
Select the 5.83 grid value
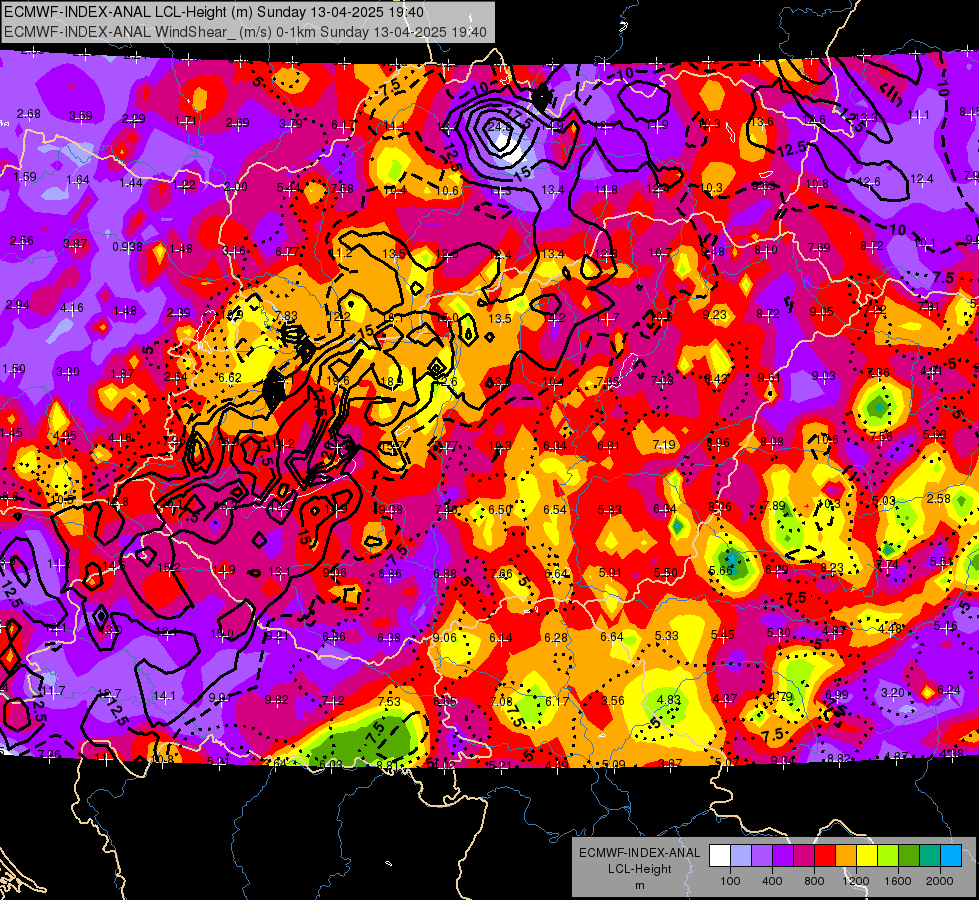pyautogui.click(x=609, y=510)
